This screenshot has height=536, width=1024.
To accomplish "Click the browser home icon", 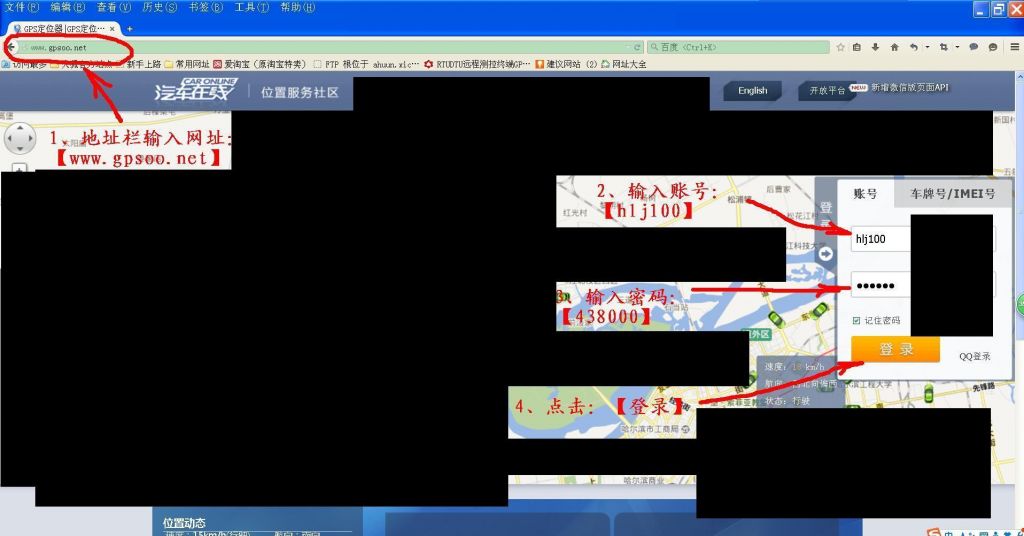I will coord(894,47).
